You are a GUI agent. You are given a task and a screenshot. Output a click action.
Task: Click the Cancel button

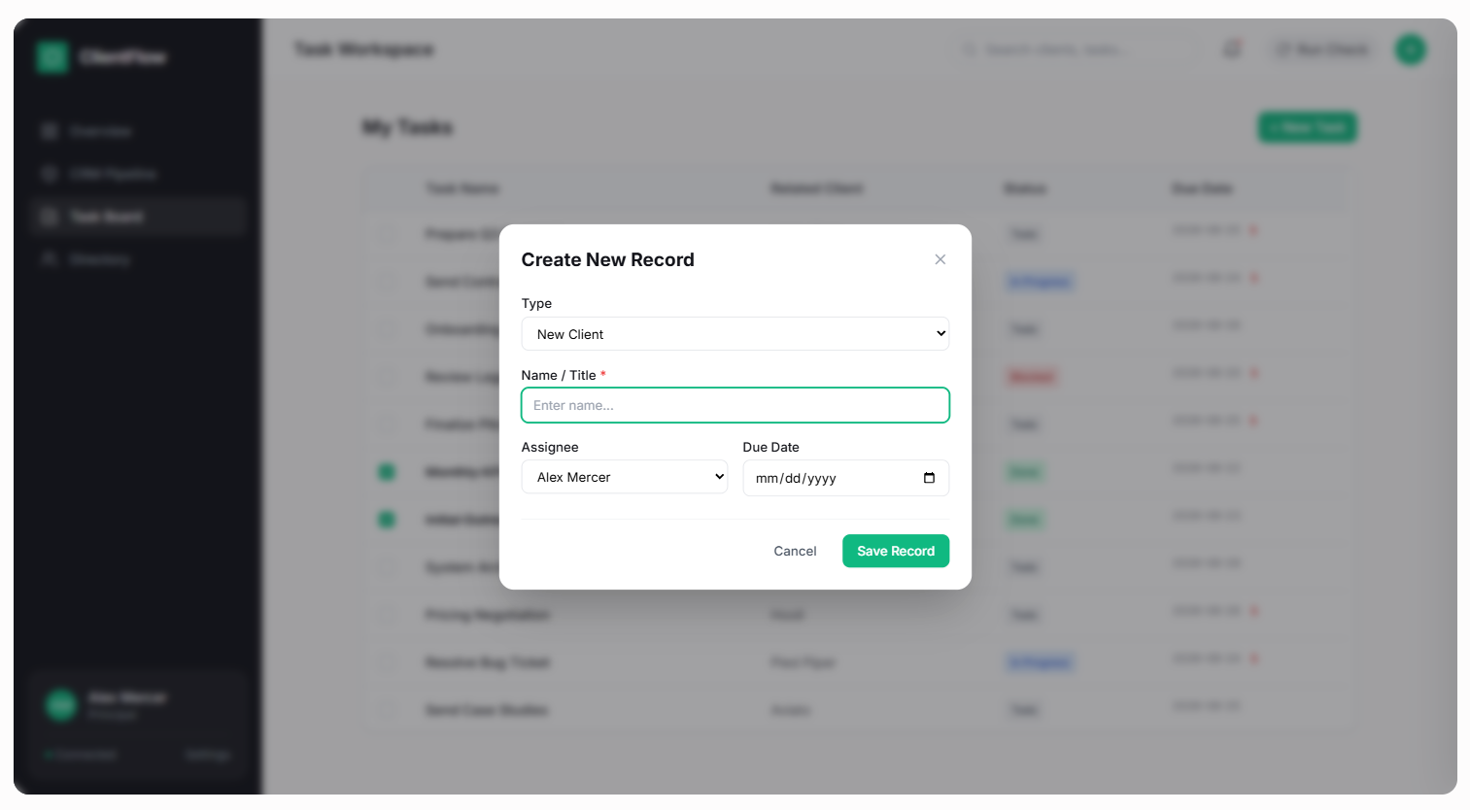coord(795,551)
